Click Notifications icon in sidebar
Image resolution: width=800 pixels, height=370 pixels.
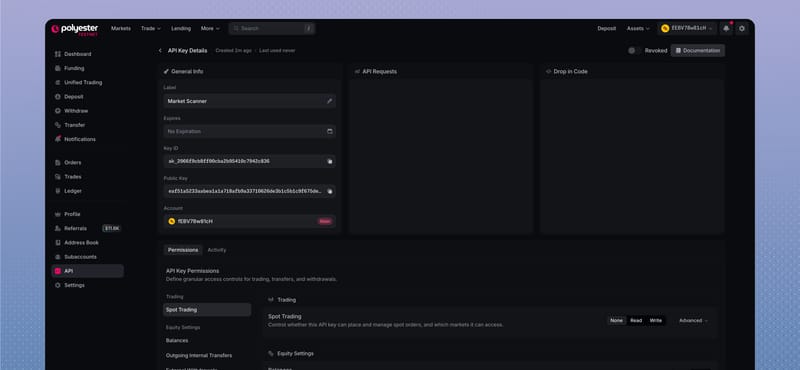click(x=58, y=139)
